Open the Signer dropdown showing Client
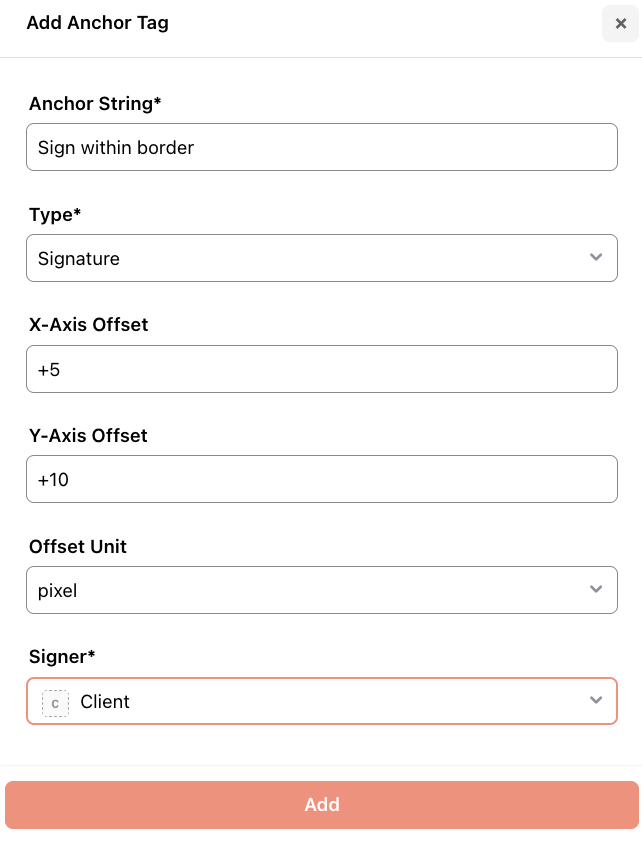This screenshot has height=842, width=642. pyautogui.click(x=321, y=701)
